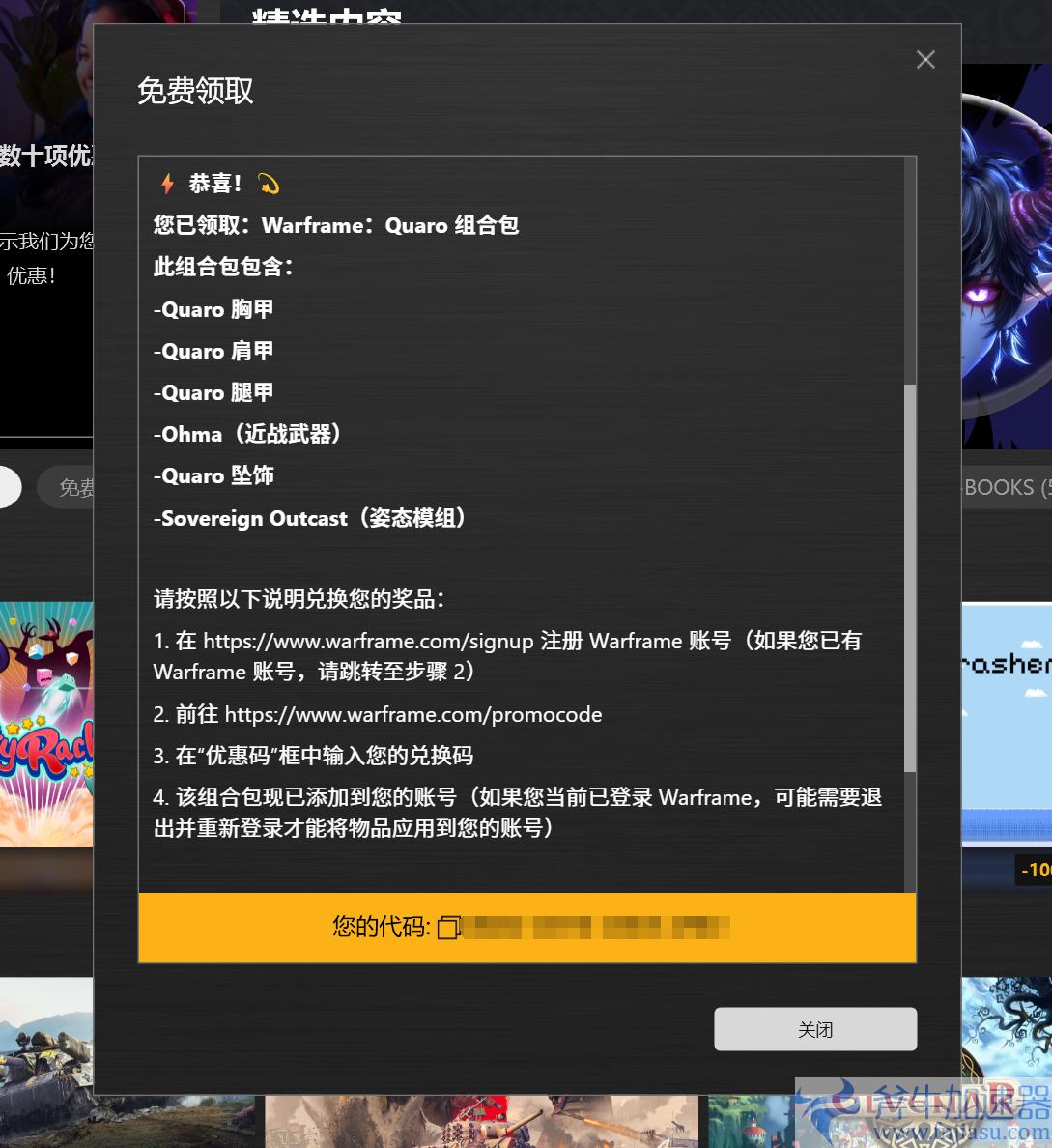Click the lightning bolt icon before 恭喜
Image resolution: width=1052 pixels, height=1148 pixels.
point(167,184)
